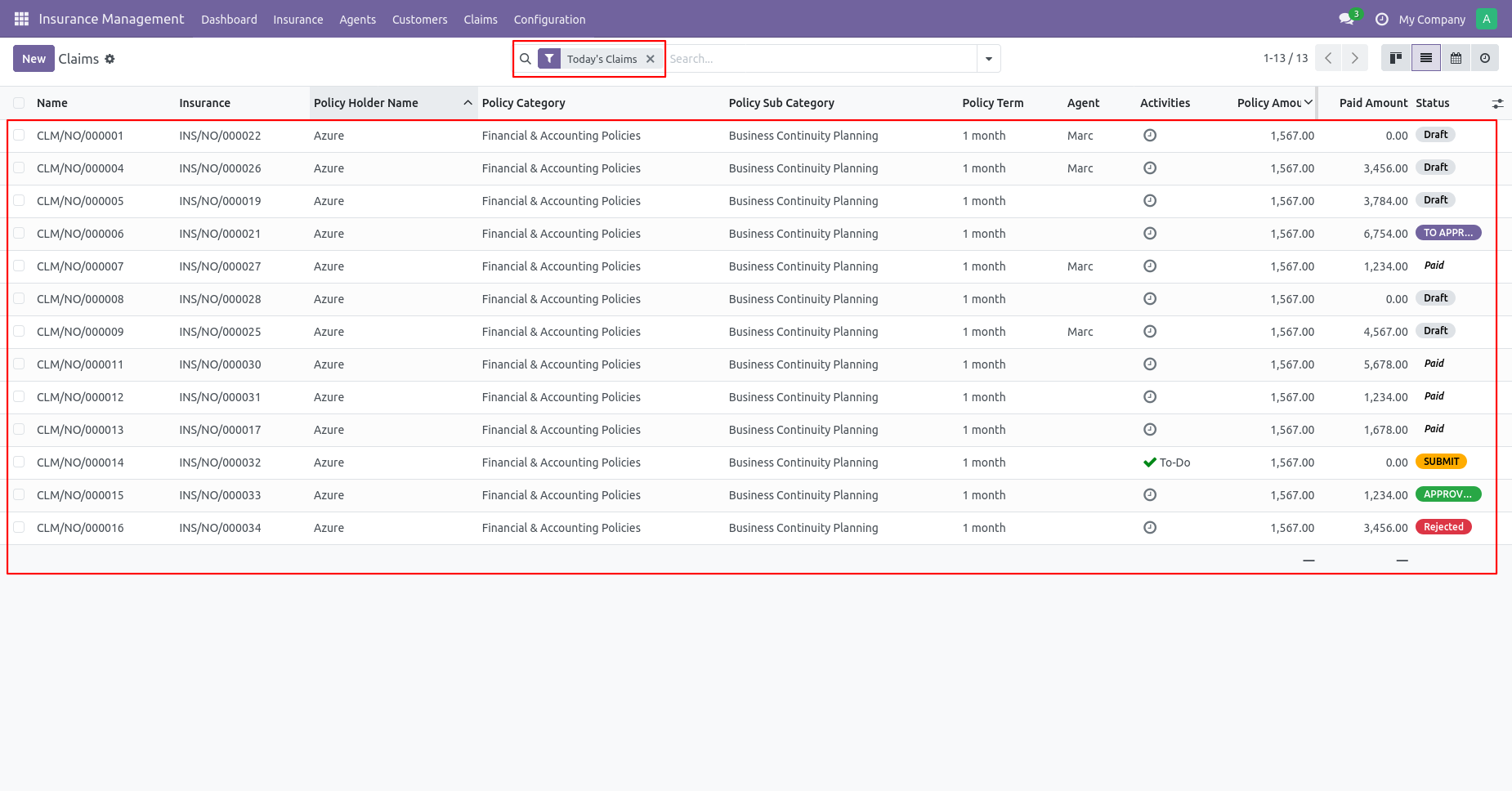The width and height of the screenshot is (1512, 791).
Task: Open the Configuration menu
Action: 549,20
